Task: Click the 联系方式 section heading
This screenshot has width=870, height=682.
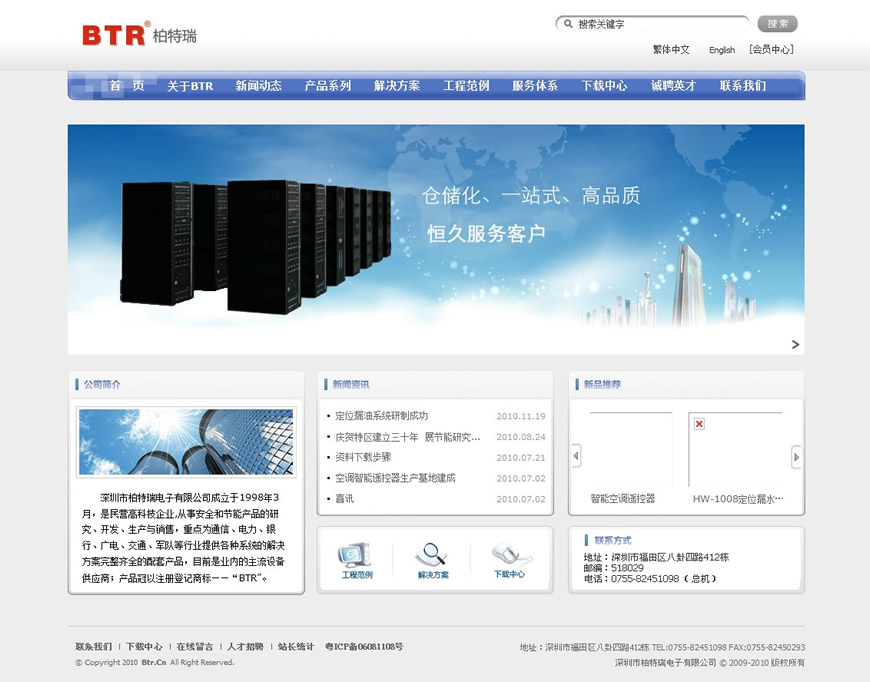Action: point(613,540)
